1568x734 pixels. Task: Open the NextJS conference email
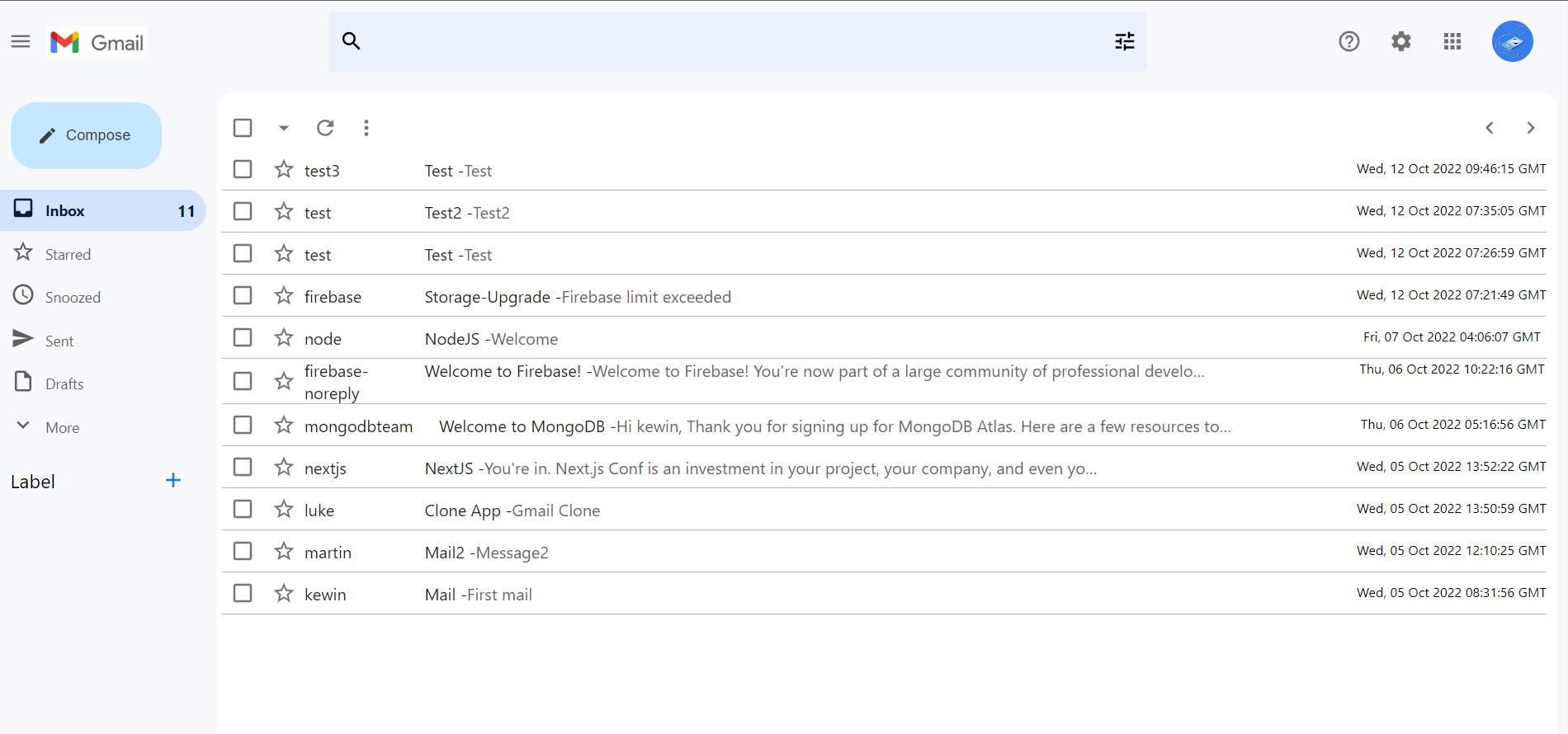click(x=884, y=468)
